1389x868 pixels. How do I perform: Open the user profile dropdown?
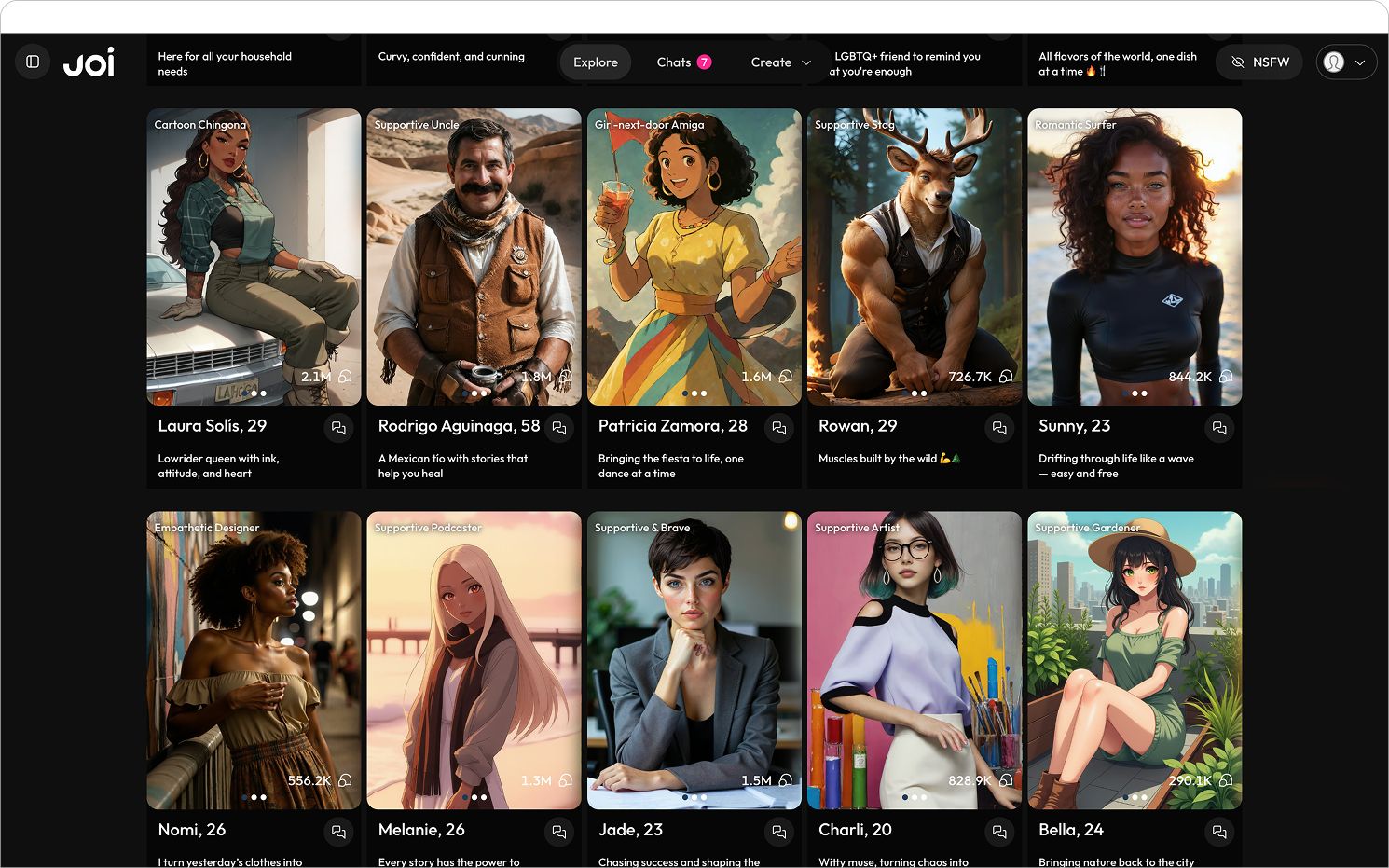point(1346,62)
